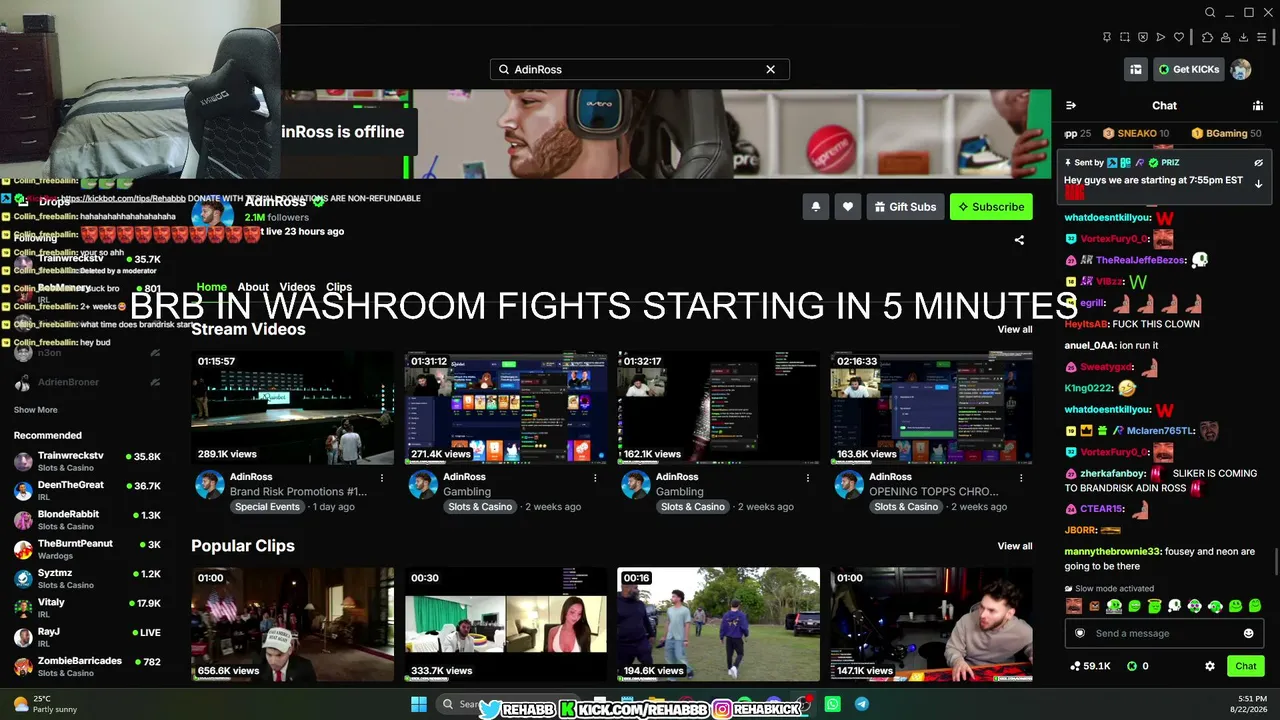1280x720 pixels.
Task: Open options menu for 162.1K views Gambling video
Action: pos(808,478)
